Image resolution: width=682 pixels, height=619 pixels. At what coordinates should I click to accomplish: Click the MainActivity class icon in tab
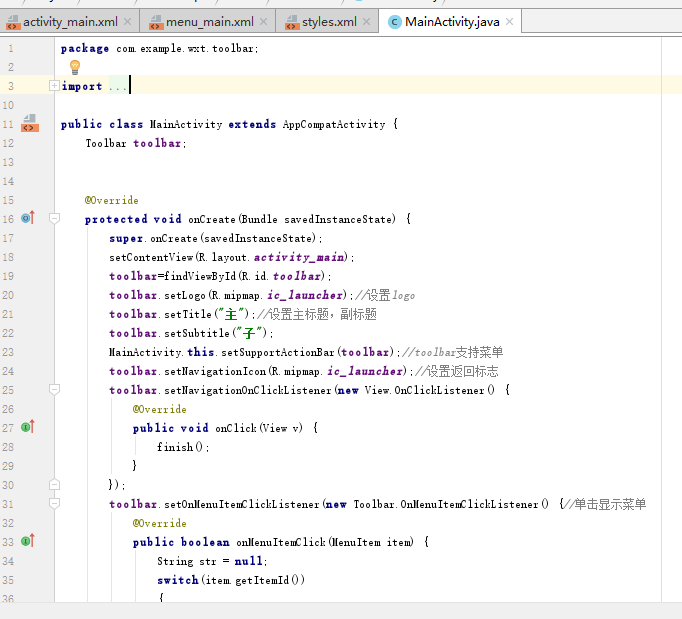[394, 22]
